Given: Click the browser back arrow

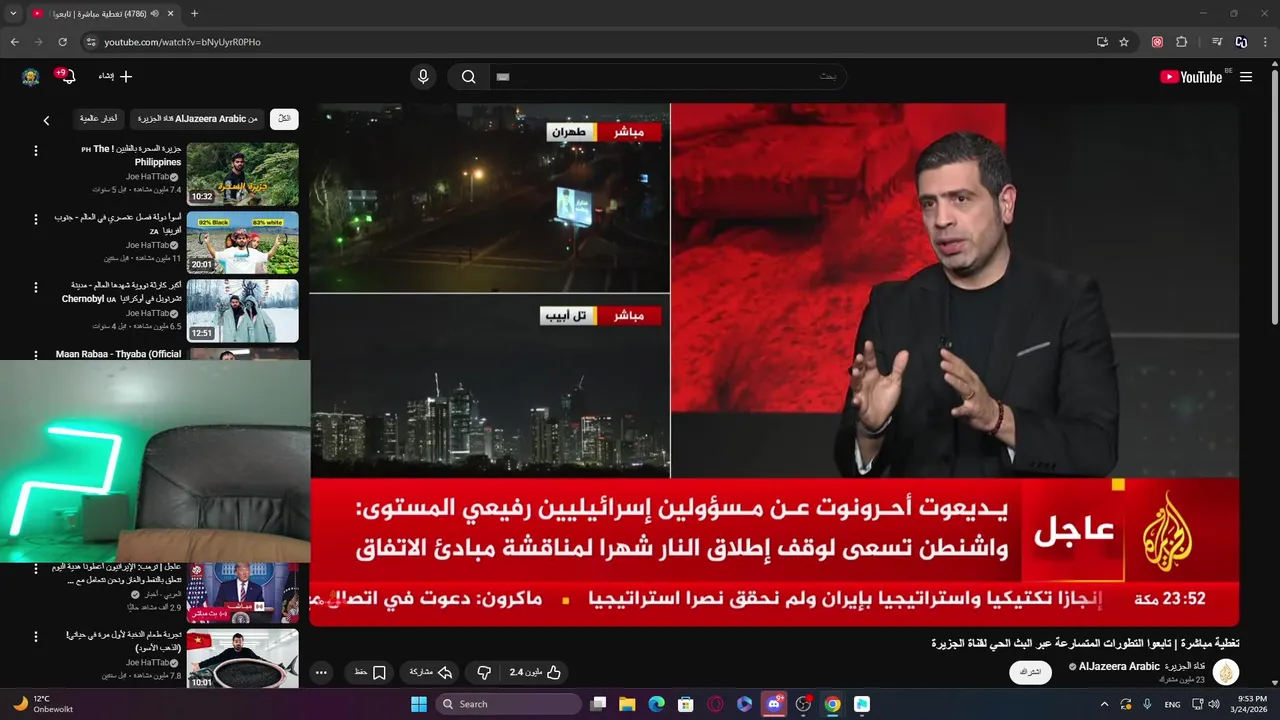Looking at the screenshot, I should pyautogui.click(x=14, y=42).
